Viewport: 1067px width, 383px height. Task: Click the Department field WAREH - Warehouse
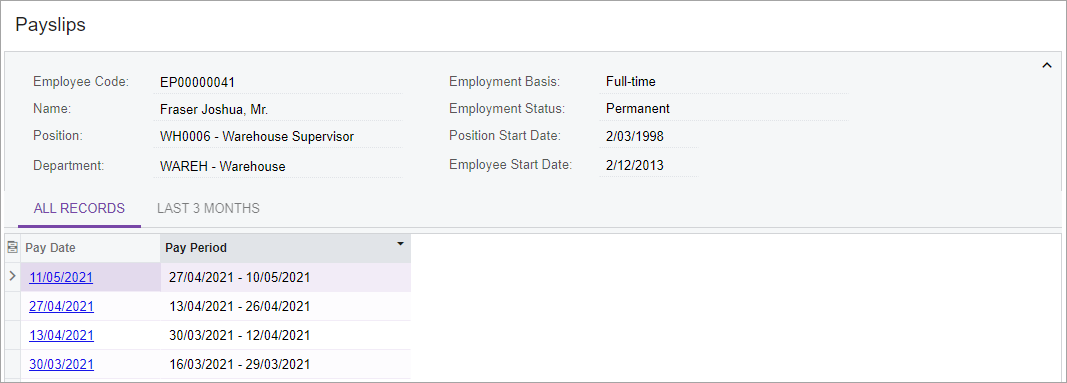coord(278,167)
